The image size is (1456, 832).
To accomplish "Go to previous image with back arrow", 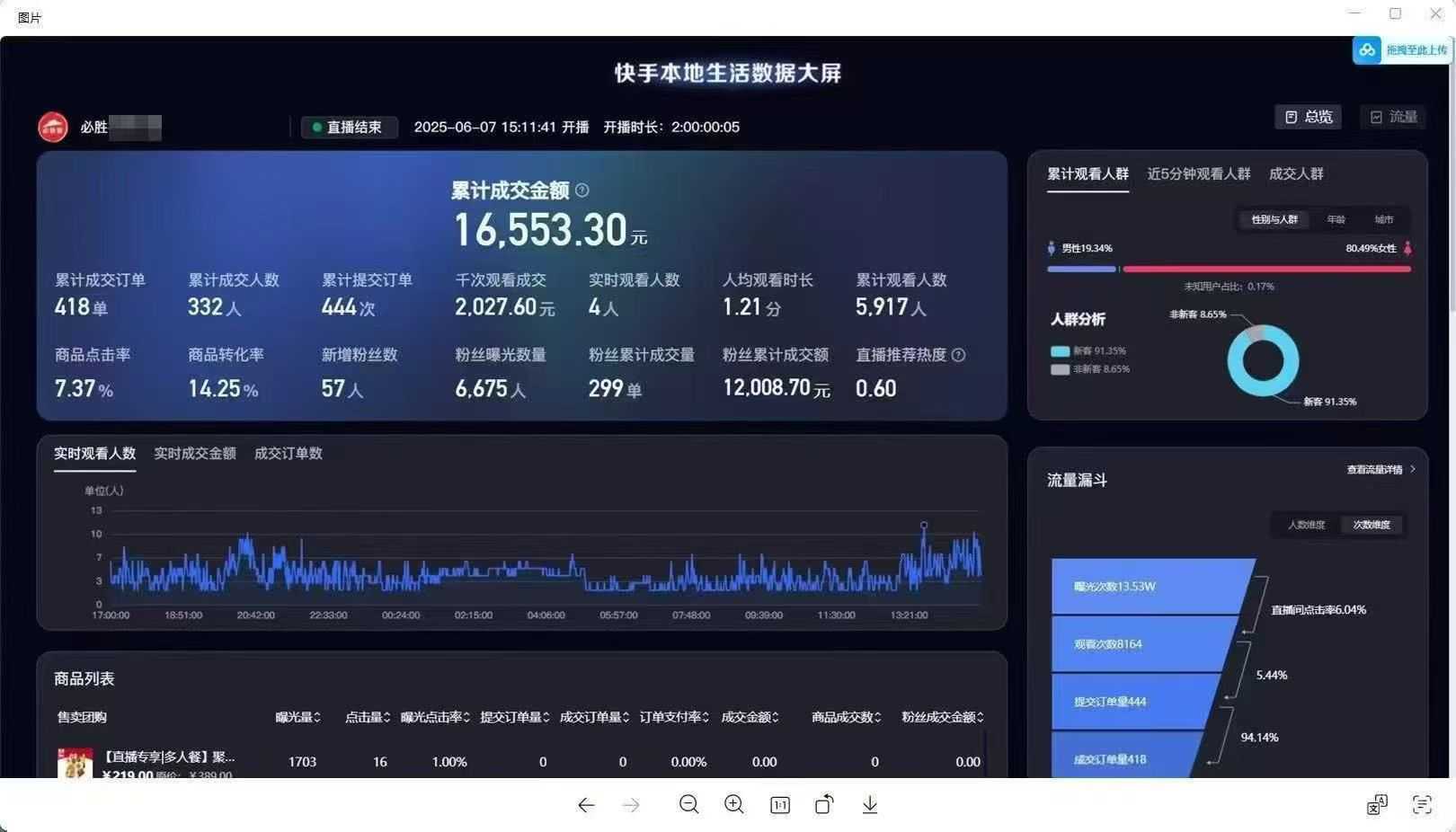I will [586, 805].
